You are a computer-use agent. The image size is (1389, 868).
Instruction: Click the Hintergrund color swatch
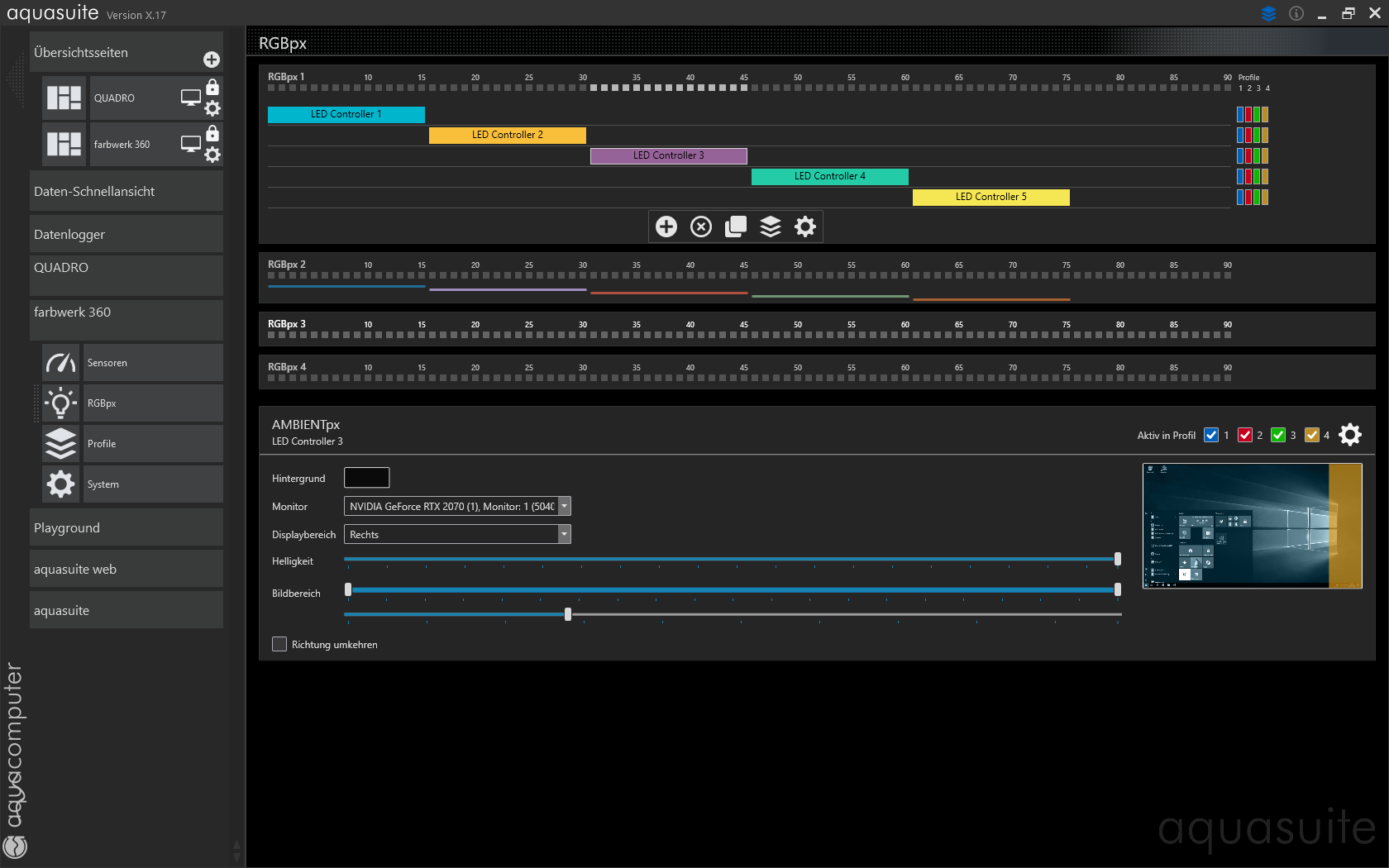pyautogui.click(x=366, y=478)
